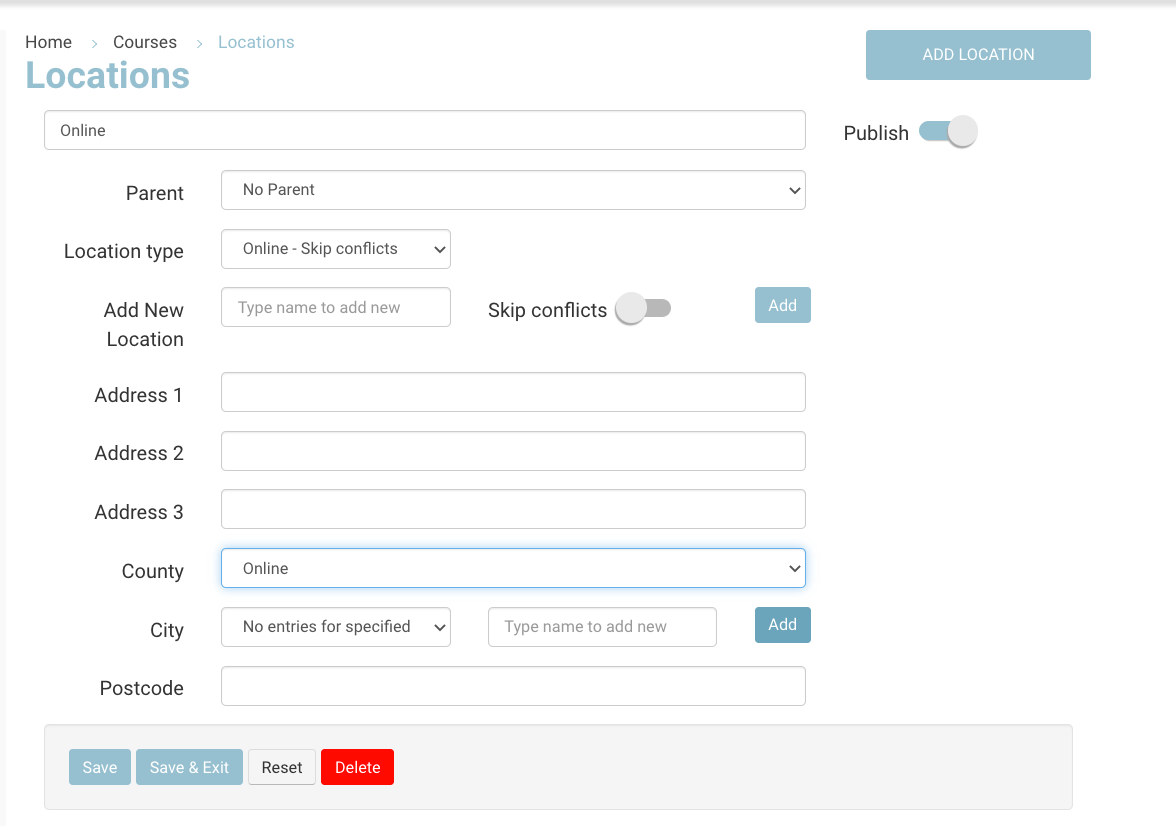Image resolution: width=1176 pixels, height=826 pixels.
Task: Click Add button beside Skip conflicts
Action: coord(782,306)
